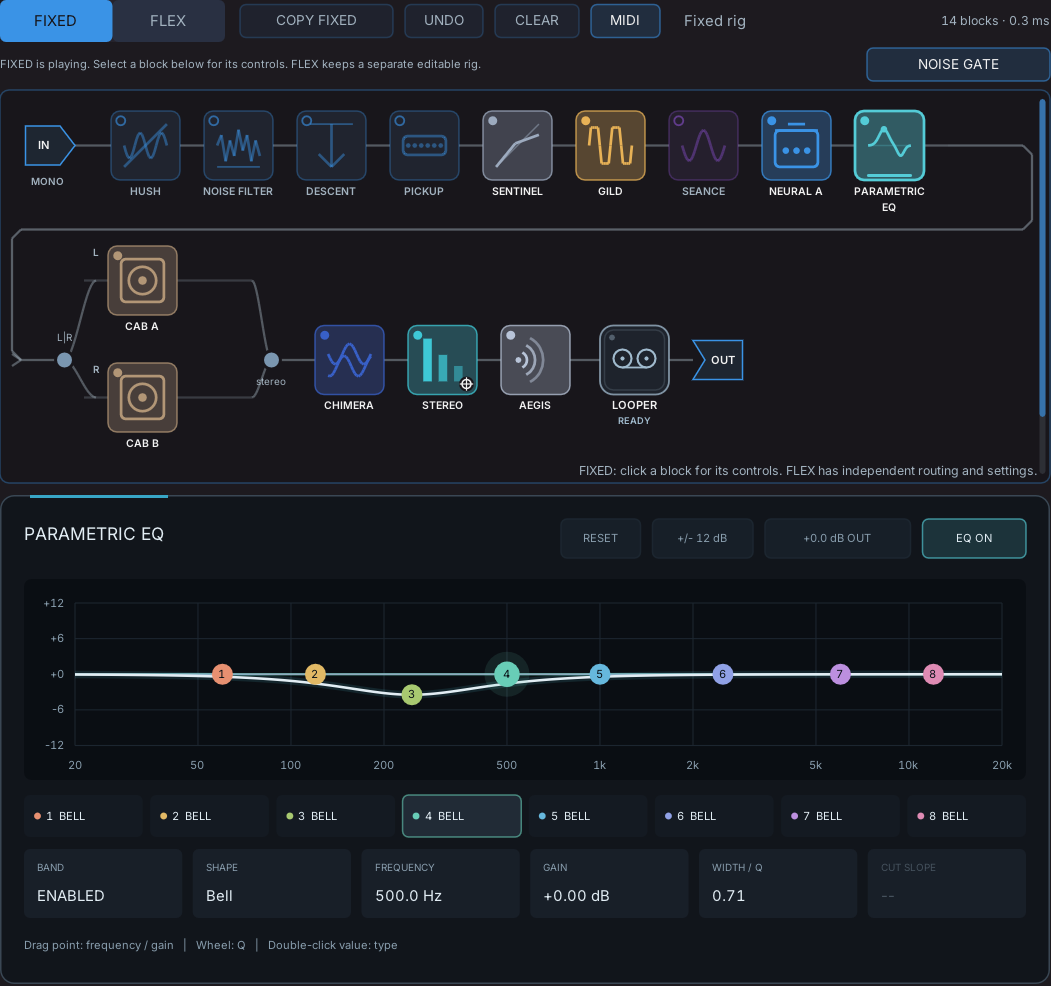Screen dimensions: 1051x986
Task: Click COPY FIXED button
Action: [x=316, y=21]
